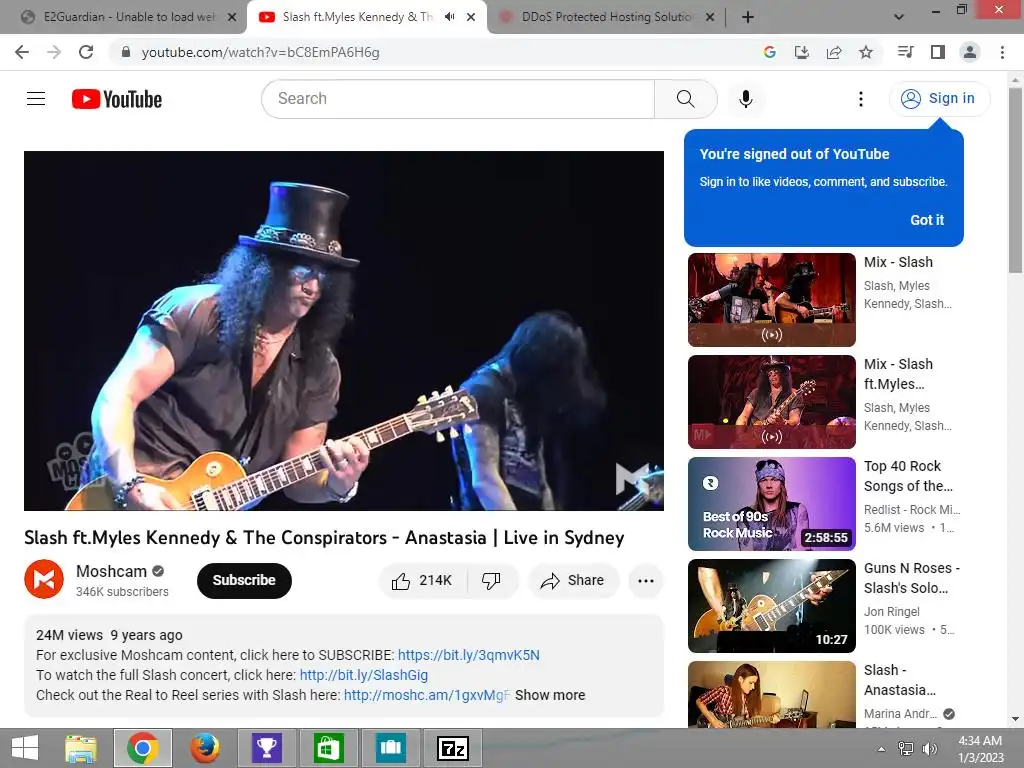Click the video player to pause
The height and width of the screenshot is (768, 1024).
point(344,330)
